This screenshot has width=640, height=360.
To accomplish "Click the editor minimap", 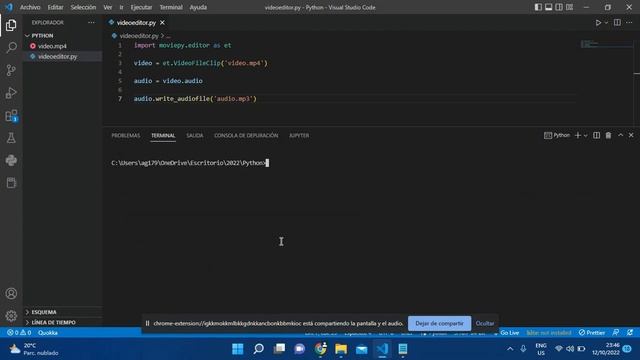I will pos(607,44).
